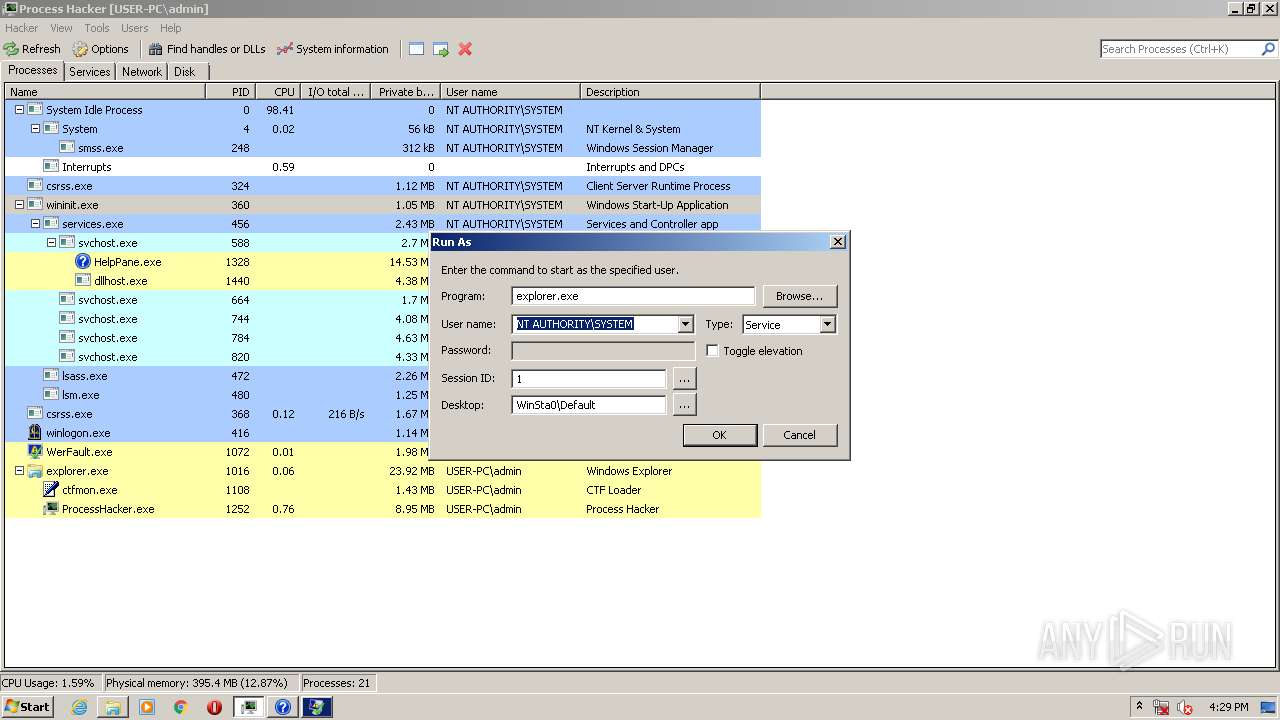The height and width of the screenshot is (720, 1280).
Task: Switch to Services tab
Action: 90,72
